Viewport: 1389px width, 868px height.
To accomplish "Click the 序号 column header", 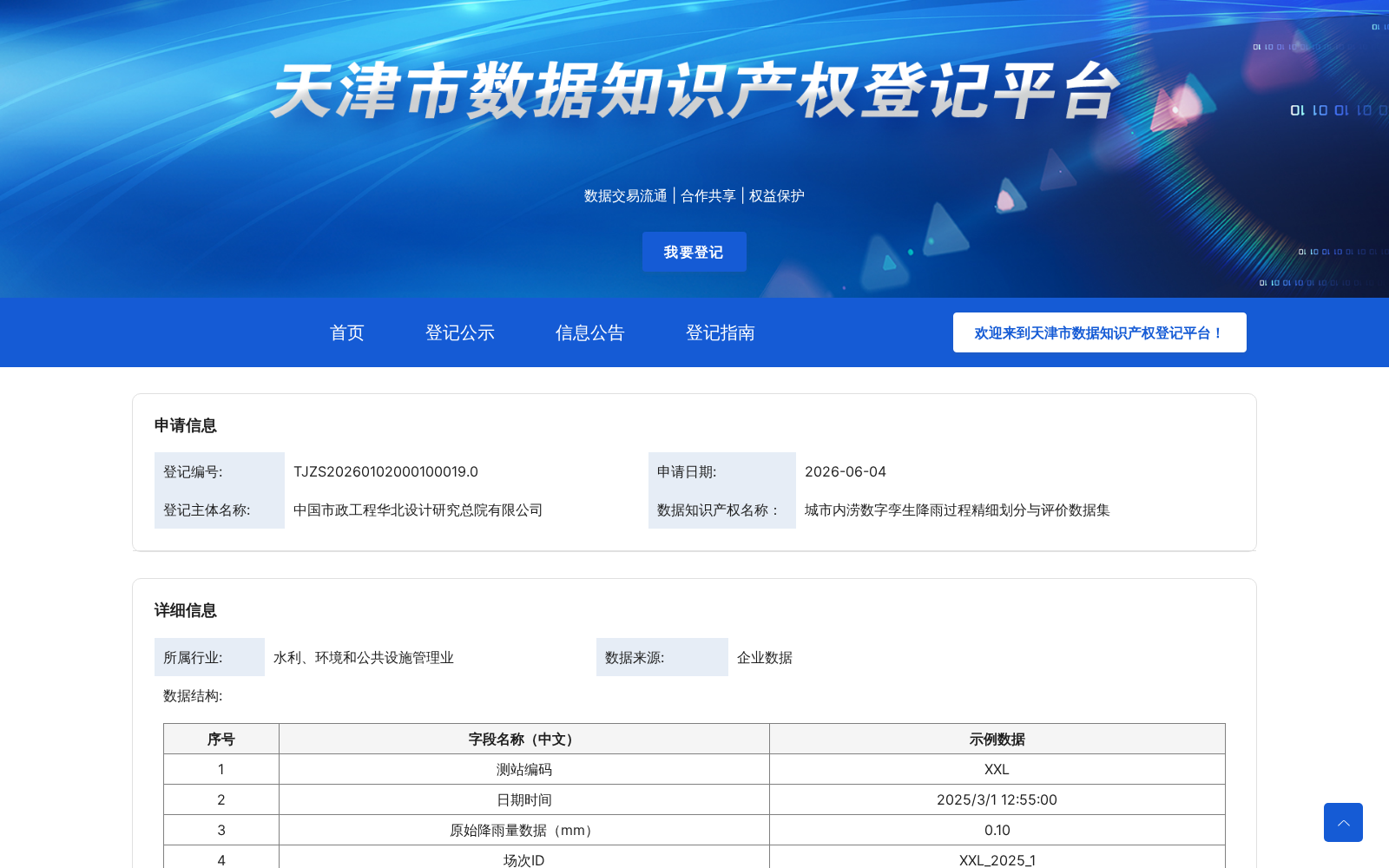I will pos(221,739).
